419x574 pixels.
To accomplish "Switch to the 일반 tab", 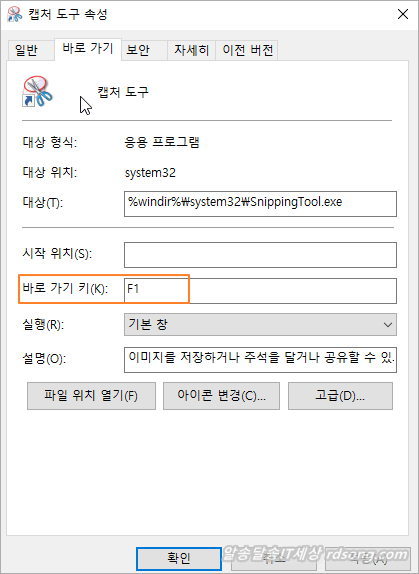I will tap(26, 50).
